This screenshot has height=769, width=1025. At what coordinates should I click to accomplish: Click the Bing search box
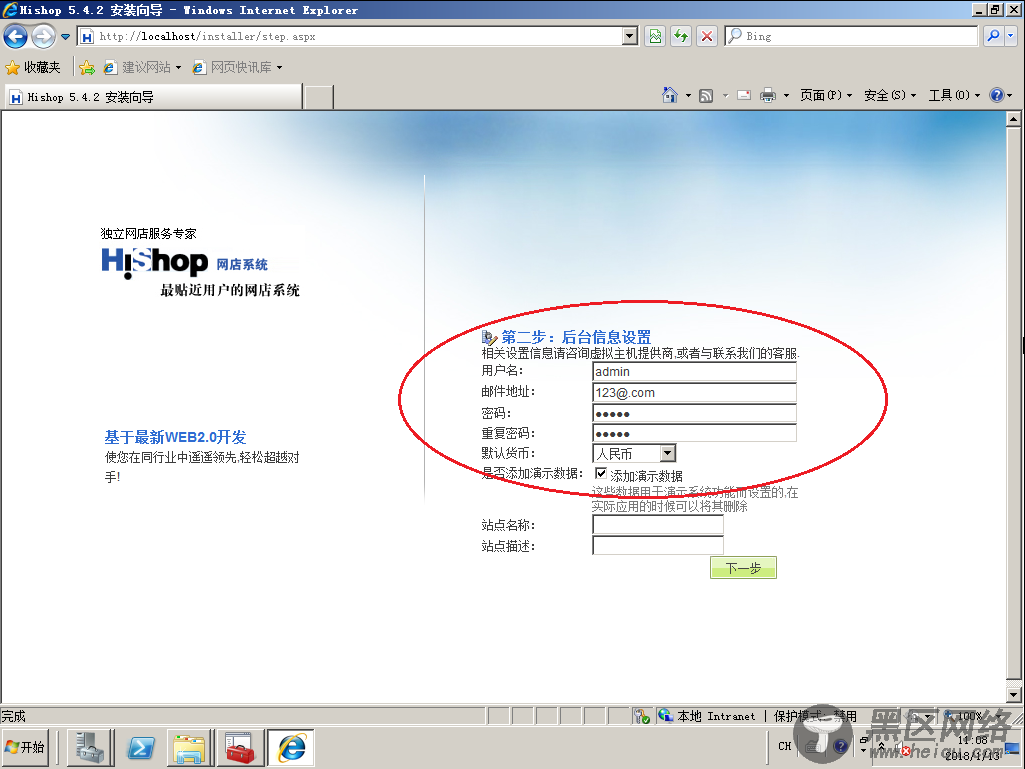(x=851, y=37)
